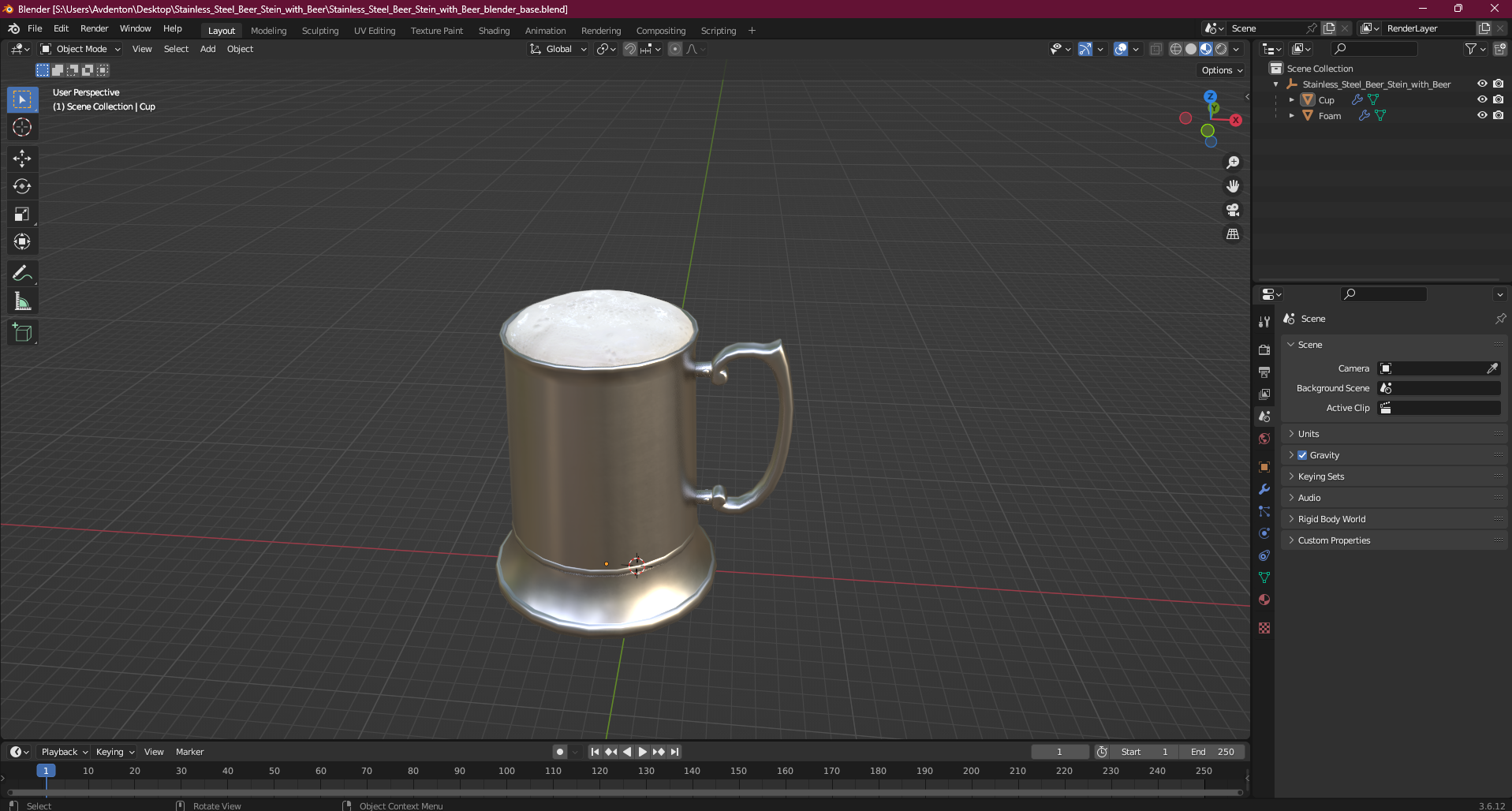The height and width of the screenshot is (811, 1512).
Task: Switch to the Modeling workspace tab
Action: click(x=268, y=31)
